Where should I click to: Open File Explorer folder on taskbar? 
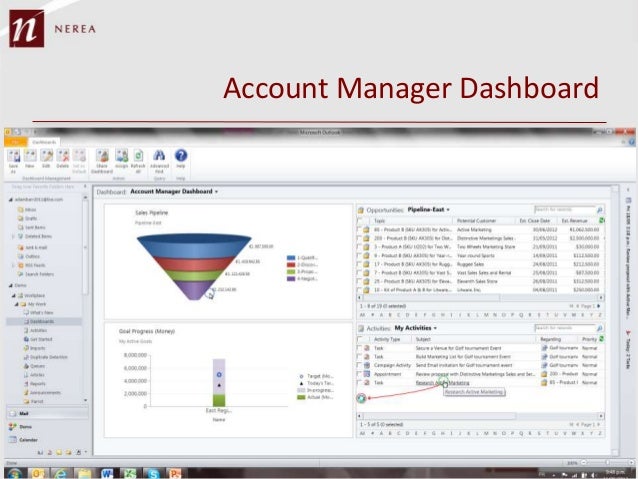click(x=84, y=473)
